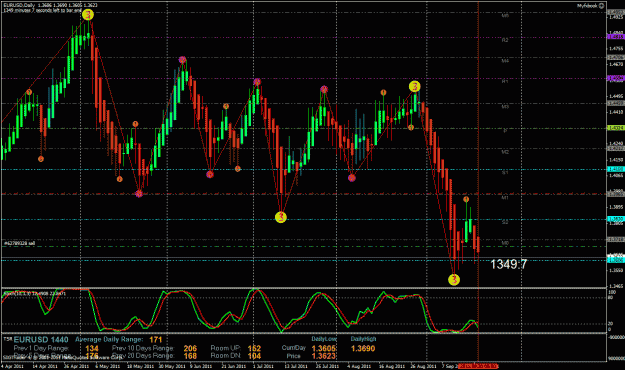625x370 pixels.
Task: Click the red highlighted date tag on the time axis
Action: 478,366
